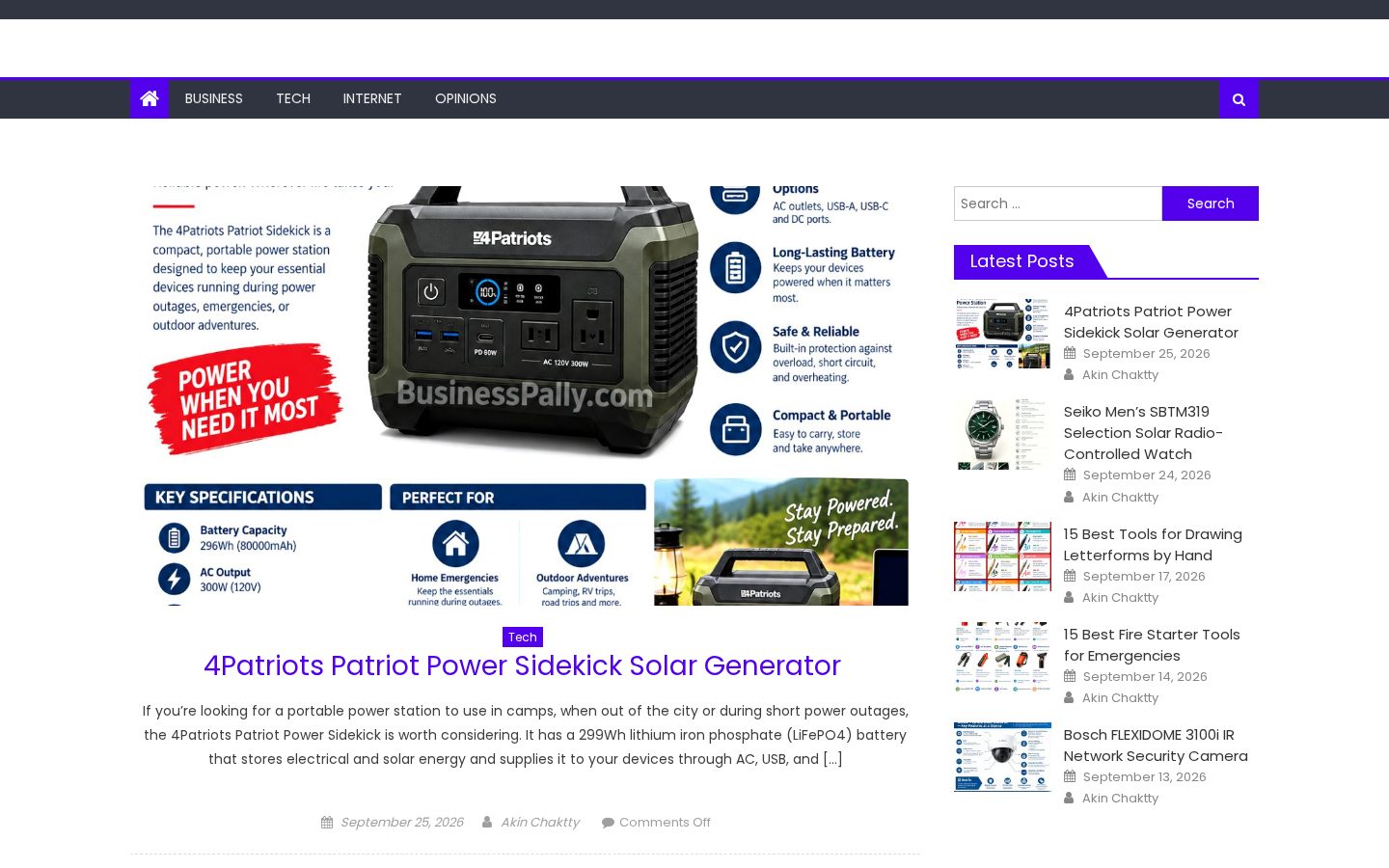Click calendar icon next to September 24, 2026
Viewport: 1389px width, 868px height.
1070,475
